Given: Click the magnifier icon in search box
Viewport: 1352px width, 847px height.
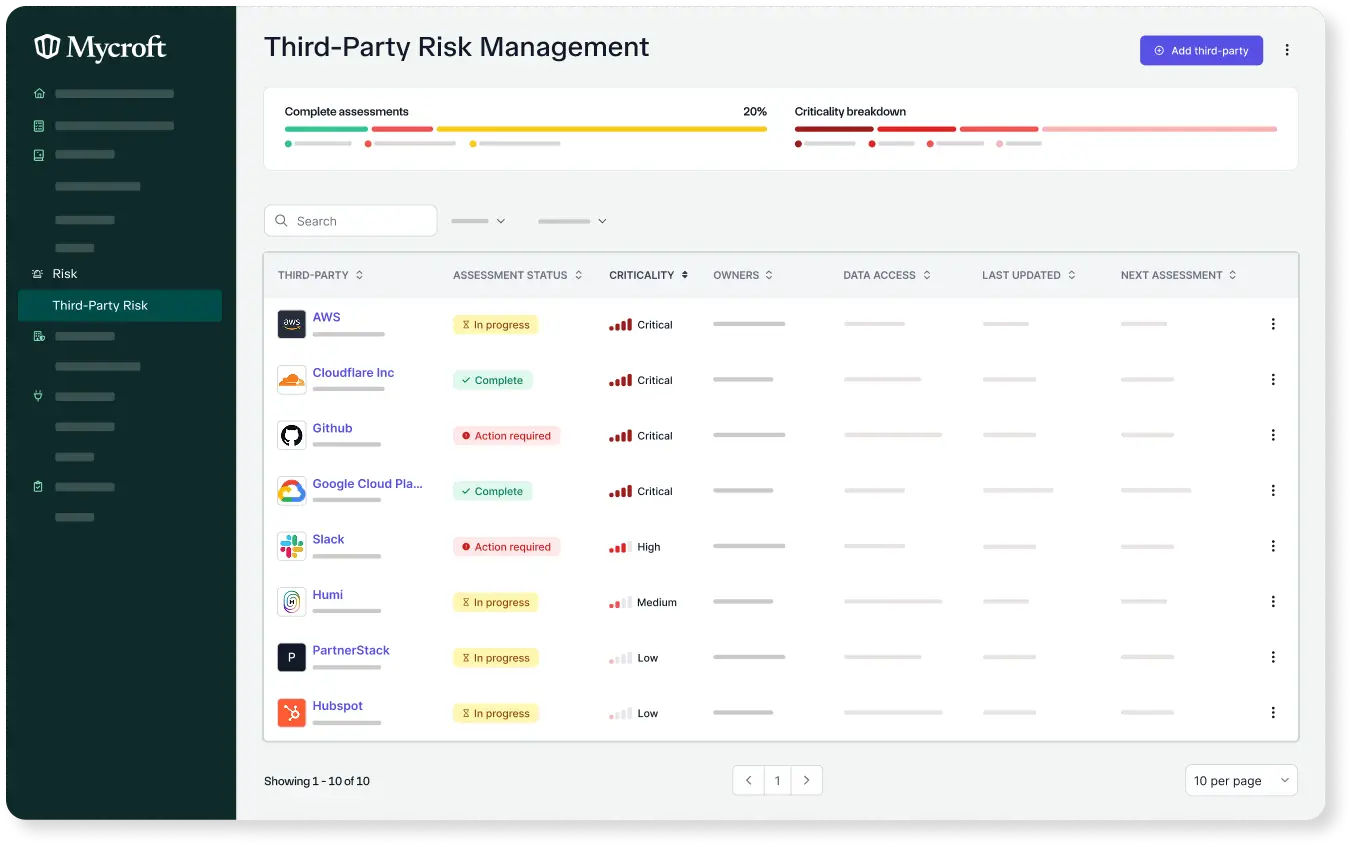Looking at the screenshot, I should click(x=281, y=221).
